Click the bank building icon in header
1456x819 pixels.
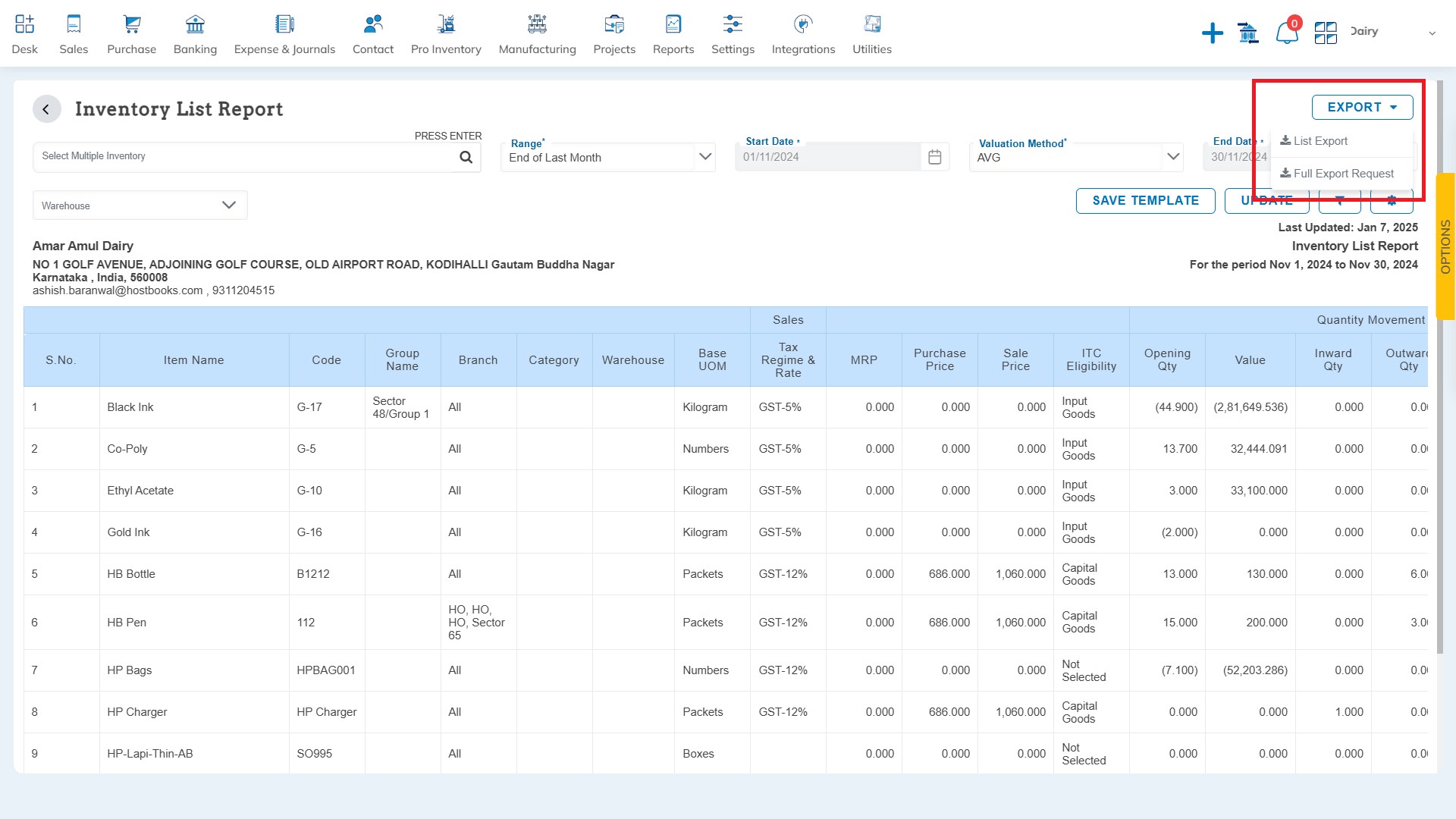(x=1247, y=33)
